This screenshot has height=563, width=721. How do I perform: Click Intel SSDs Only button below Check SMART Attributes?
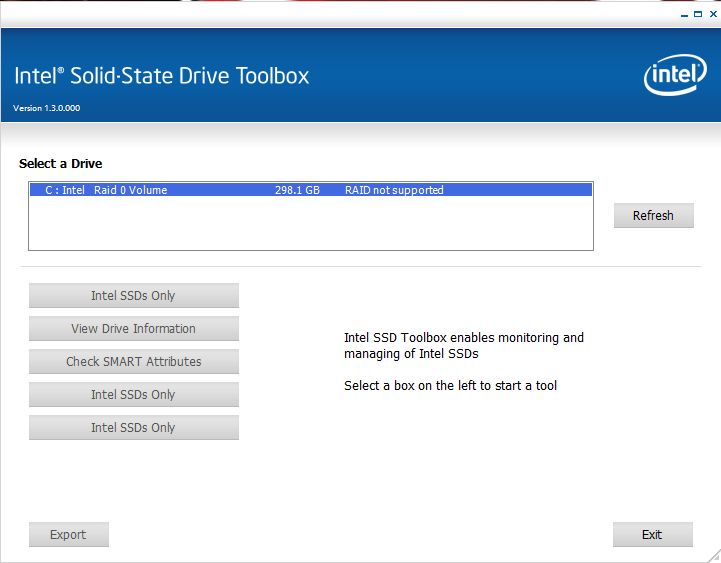pyautogui.click(x=134, y=395)
